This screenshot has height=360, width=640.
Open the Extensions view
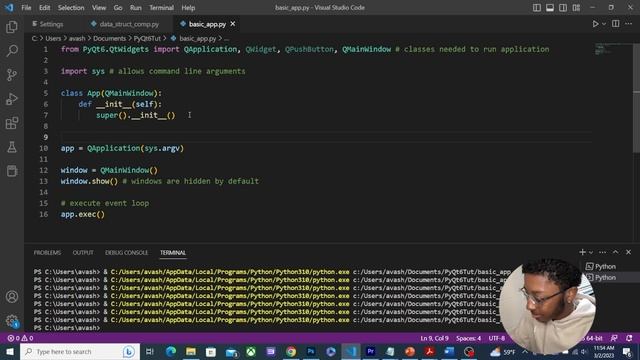click(12, 123)
